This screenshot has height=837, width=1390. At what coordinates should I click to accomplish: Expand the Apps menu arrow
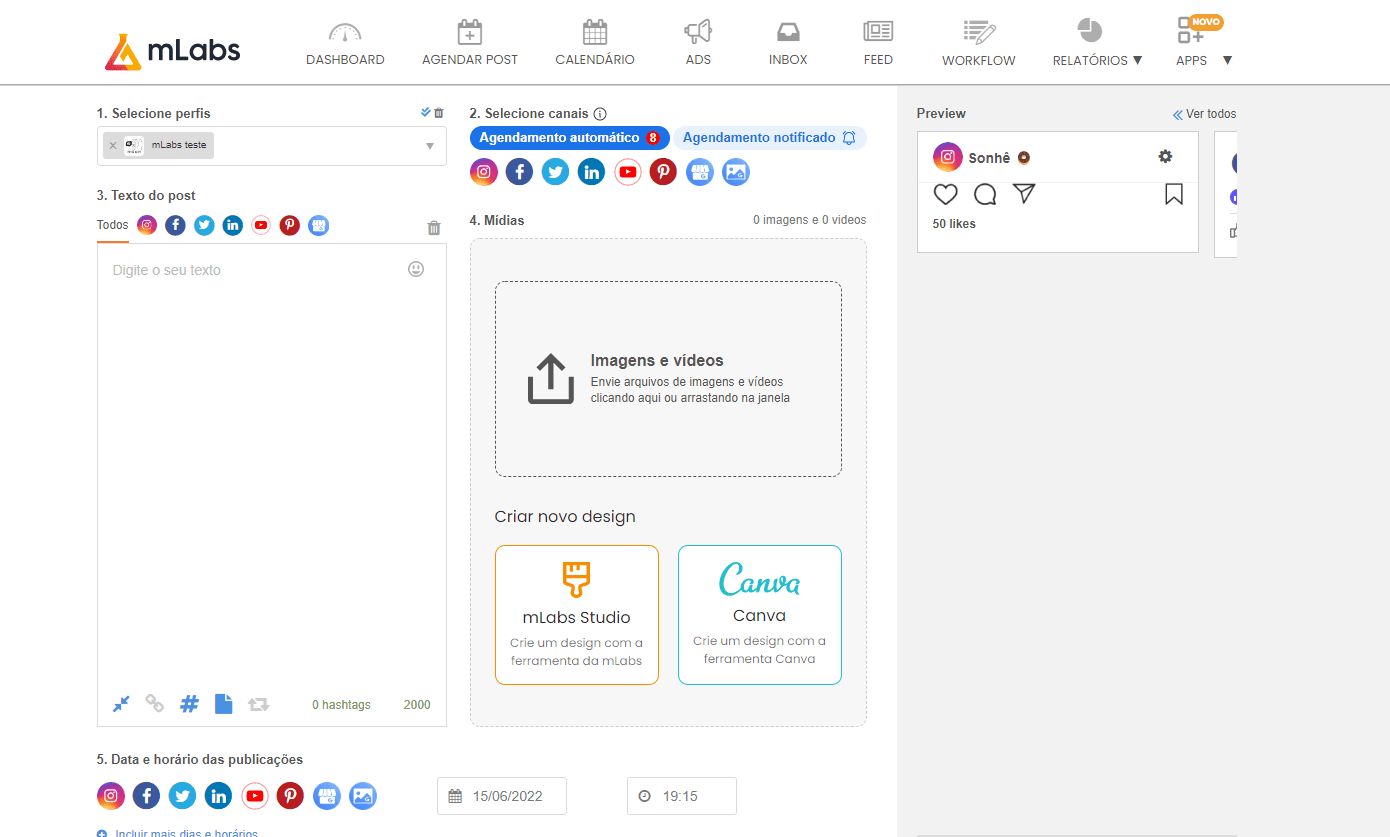tap(1227, 60)
